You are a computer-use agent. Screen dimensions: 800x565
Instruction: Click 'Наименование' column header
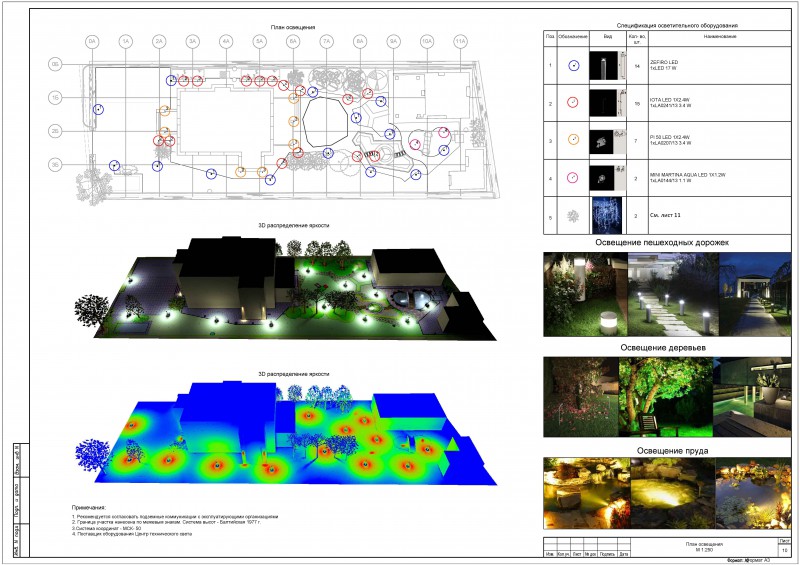[x=720, y=37]
